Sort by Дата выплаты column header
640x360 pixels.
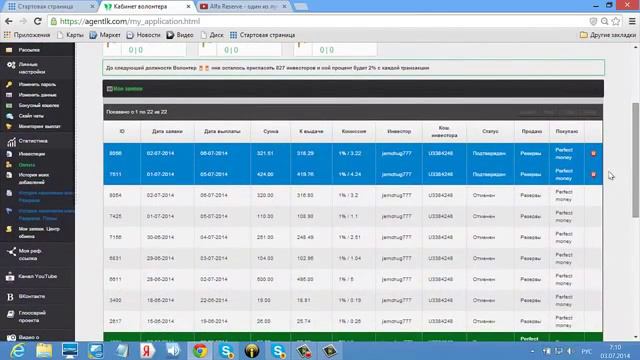pos(222,131)
